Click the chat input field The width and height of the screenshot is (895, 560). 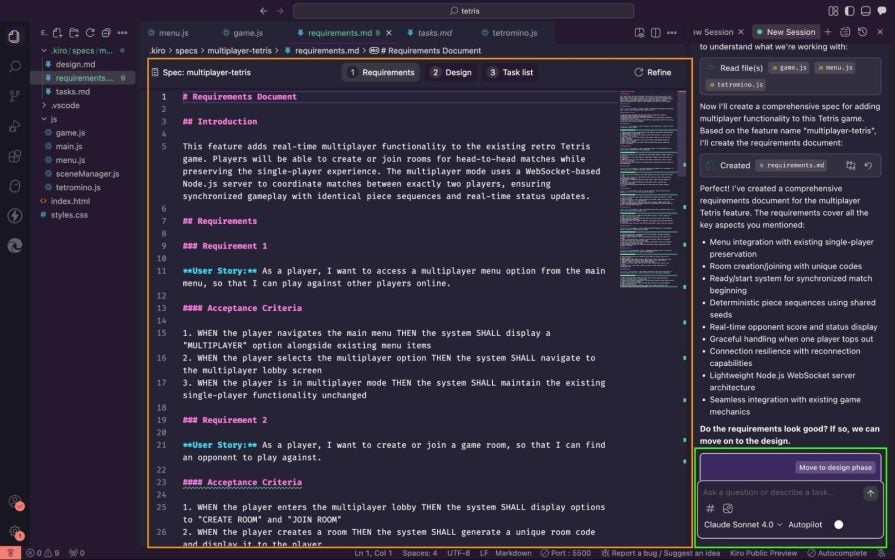(780, 493)
